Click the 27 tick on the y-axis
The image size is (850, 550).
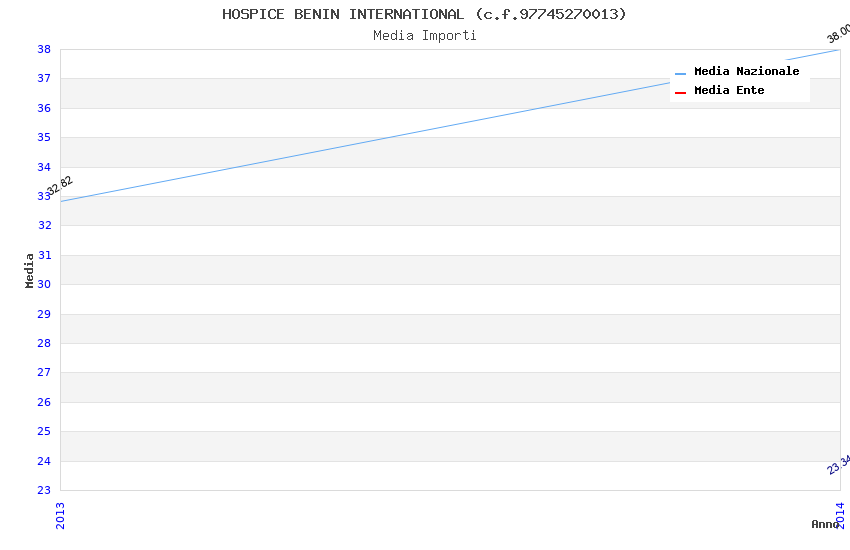coord(44,372)
